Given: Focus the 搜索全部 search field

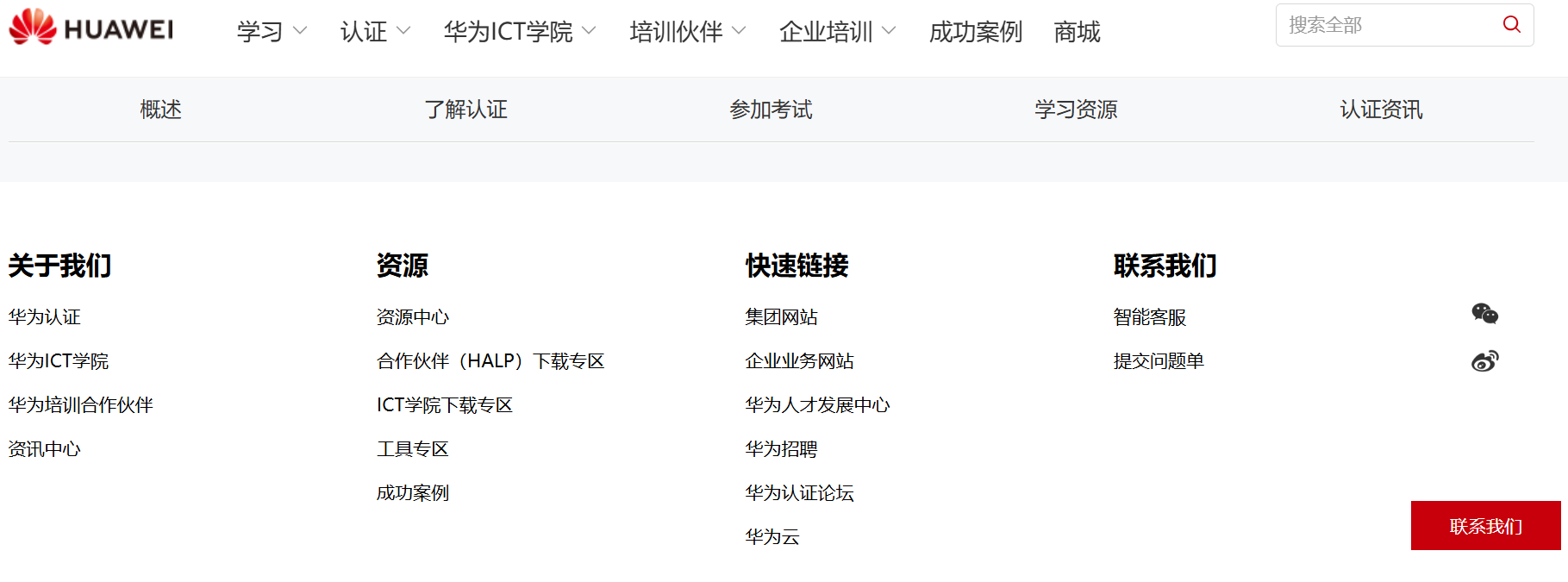Looking at the screenshot, I should pos(1388,25).
